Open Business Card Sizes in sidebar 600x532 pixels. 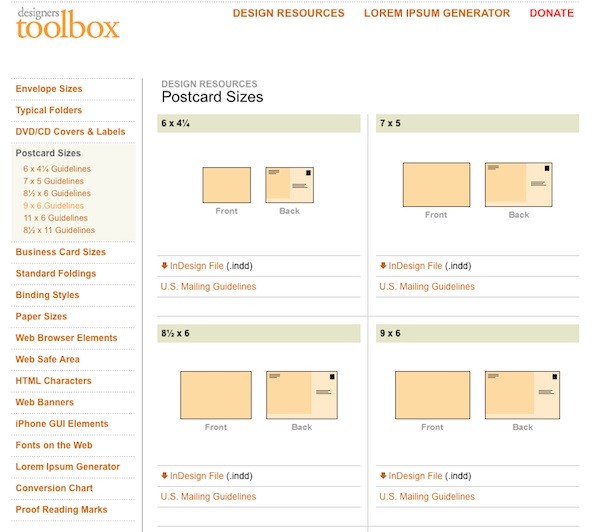pyautogui.click(x=60, y=252)
